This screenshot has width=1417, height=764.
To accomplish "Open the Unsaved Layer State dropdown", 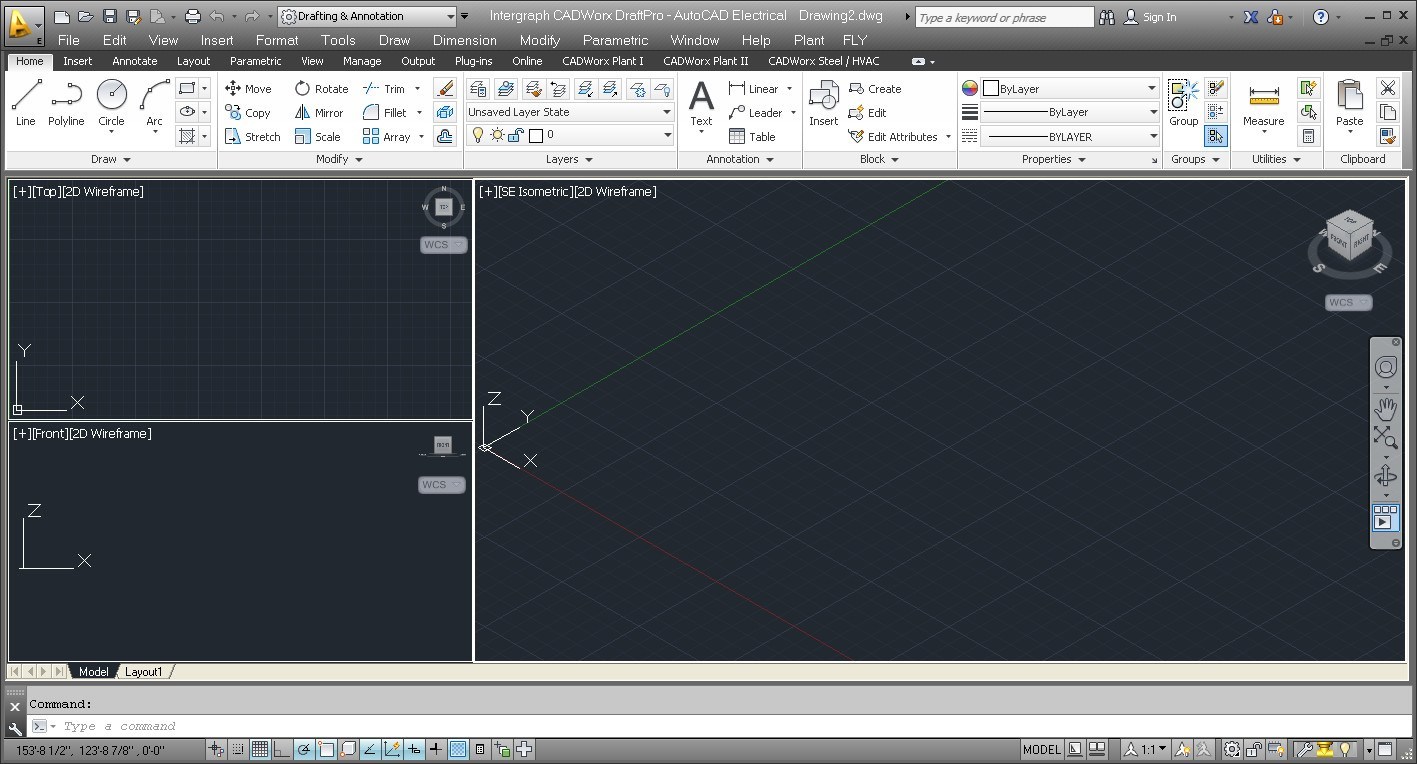I will 570,112.
